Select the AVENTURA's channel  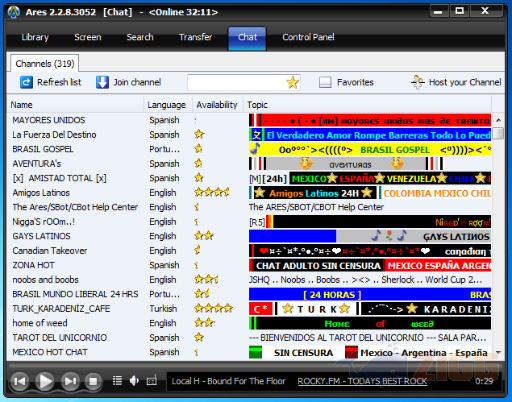pos(37,164)
